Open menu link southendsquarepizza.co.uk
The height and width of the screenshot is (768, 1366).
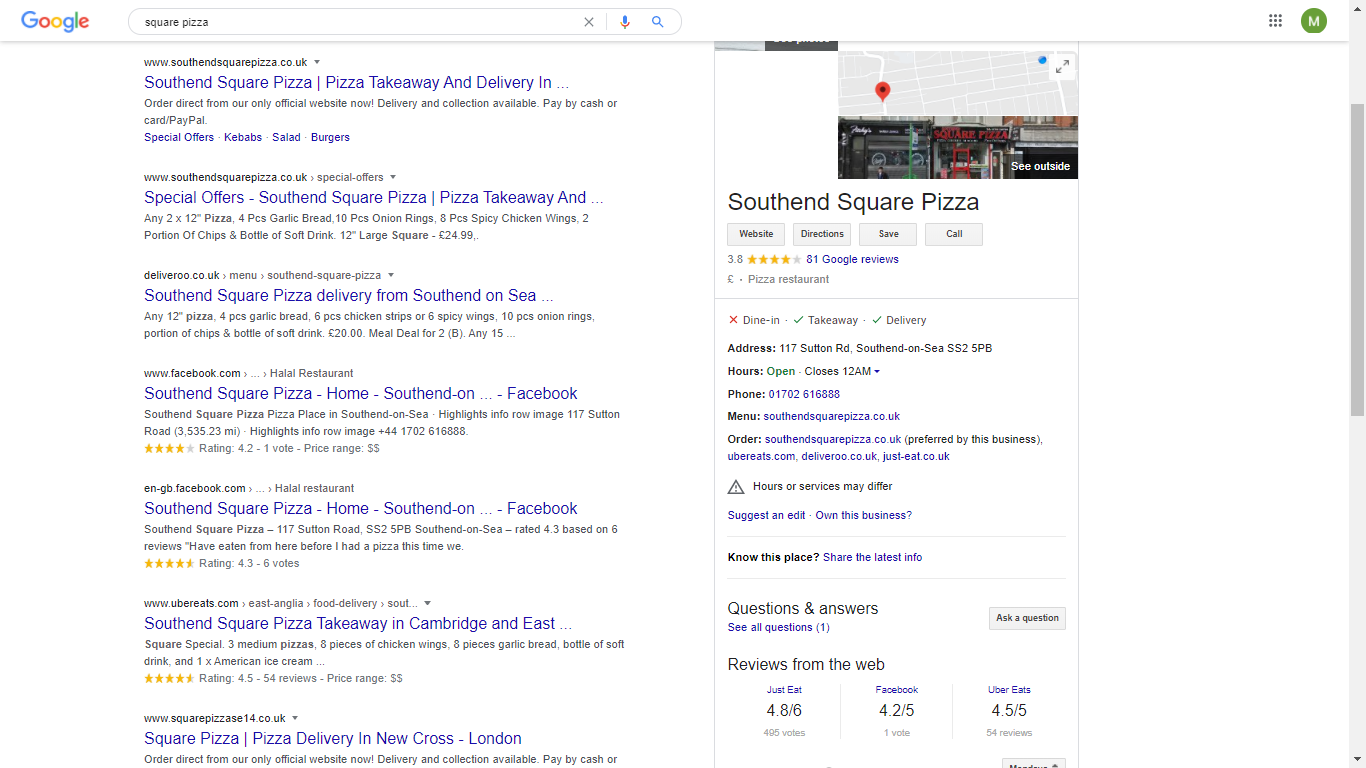coord(831,416)
